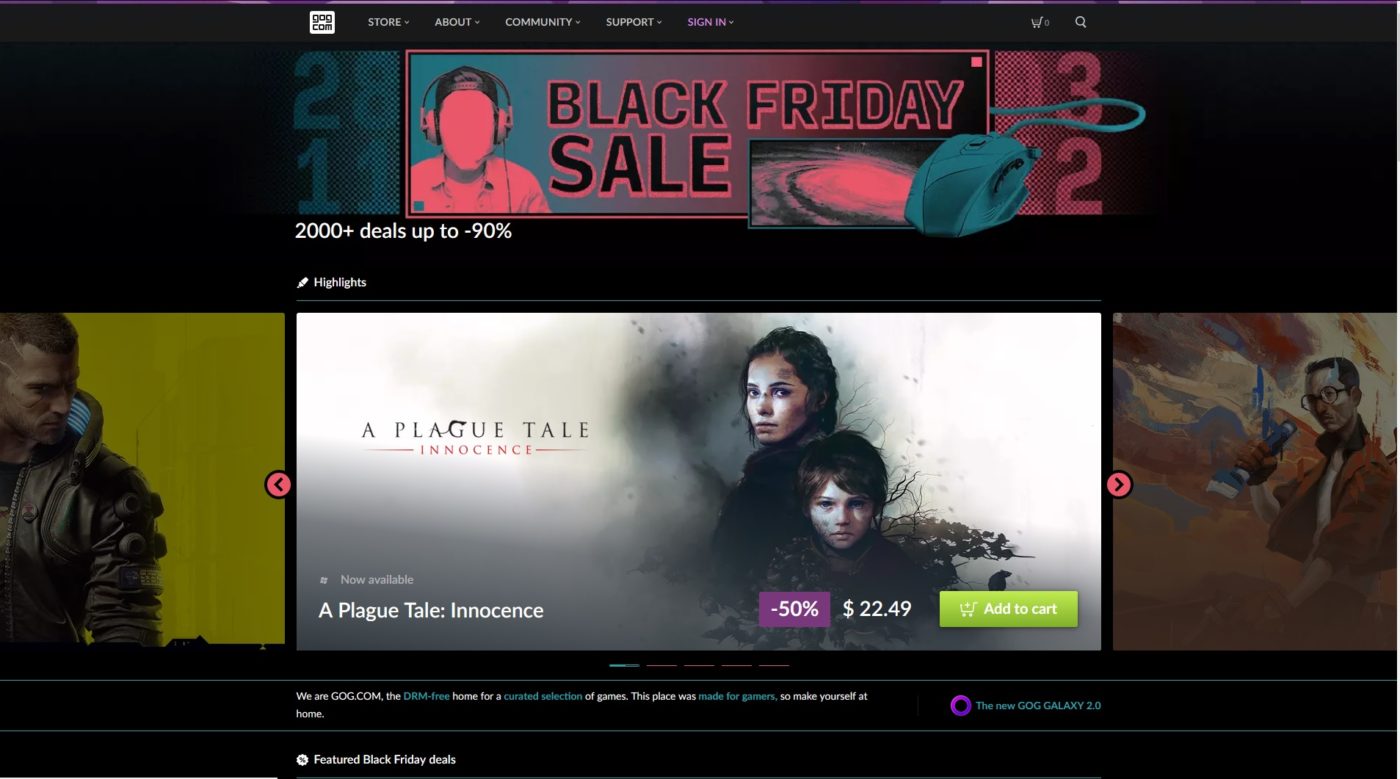Open the Sign In dropdown
Screen dimensions: 1400x779
click(x=710, y=22)
